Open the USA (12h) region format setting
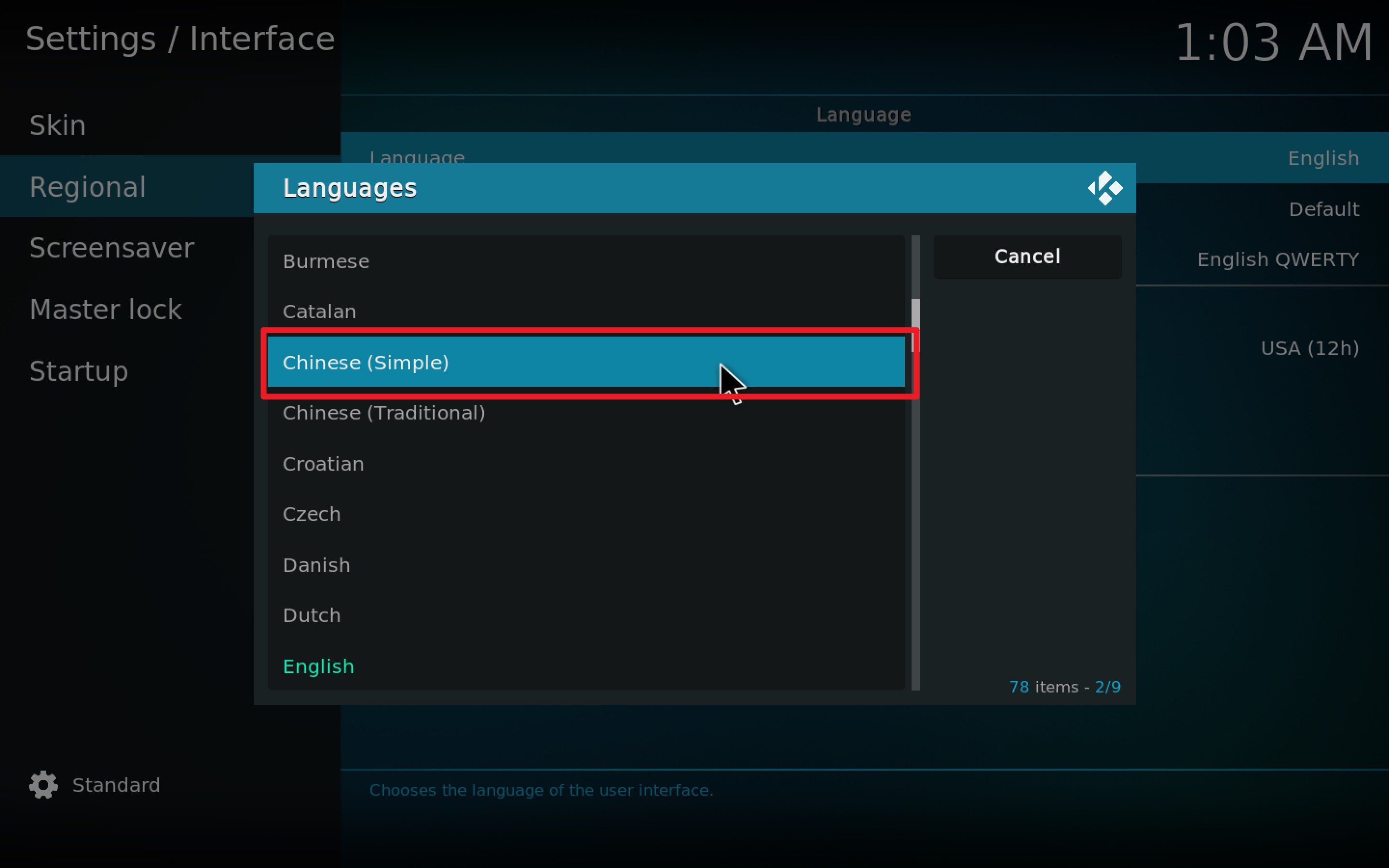 point(1309,349)
